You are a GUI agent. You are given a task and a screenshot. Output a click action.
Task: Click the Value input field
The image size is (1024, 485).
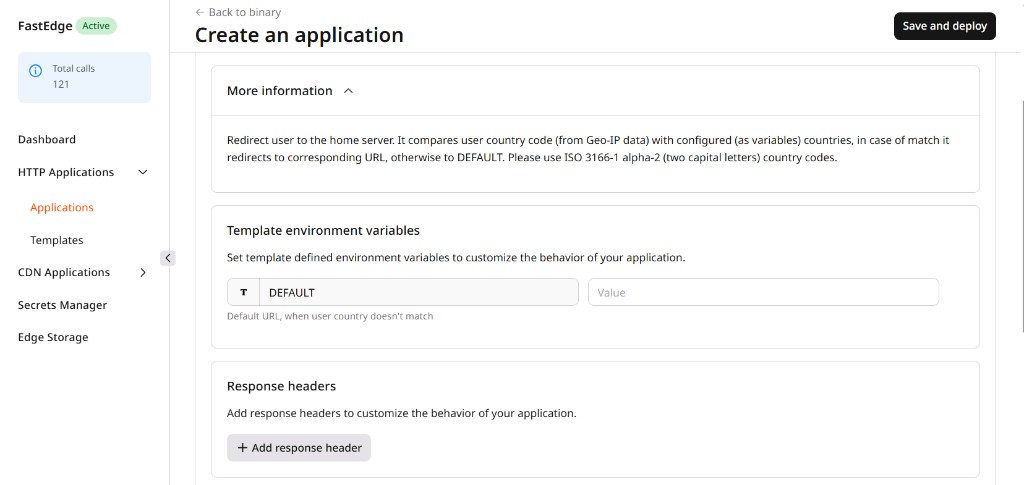763,292
